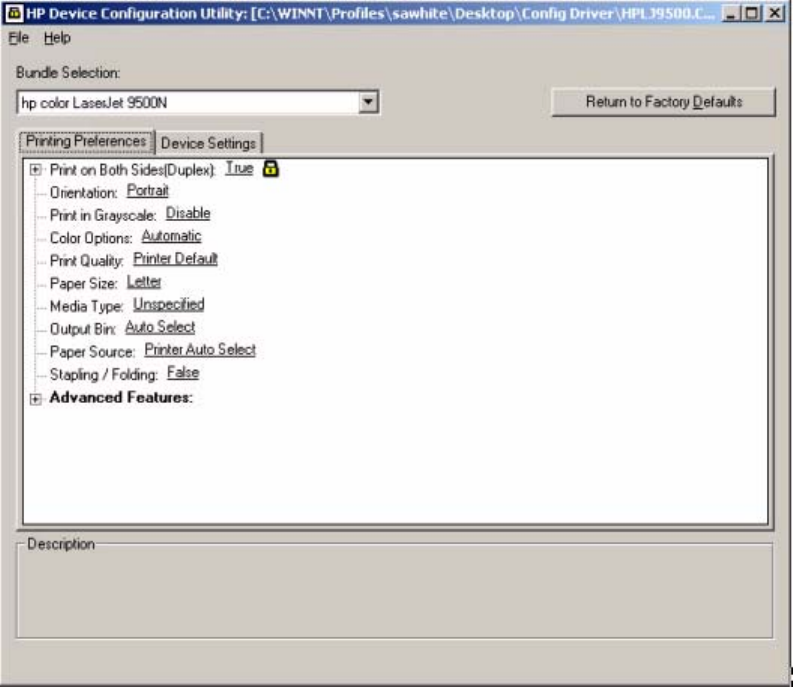Expand the Advanced Features node
Viewport: 793px width, 687px height.
[x=35, y=399]
